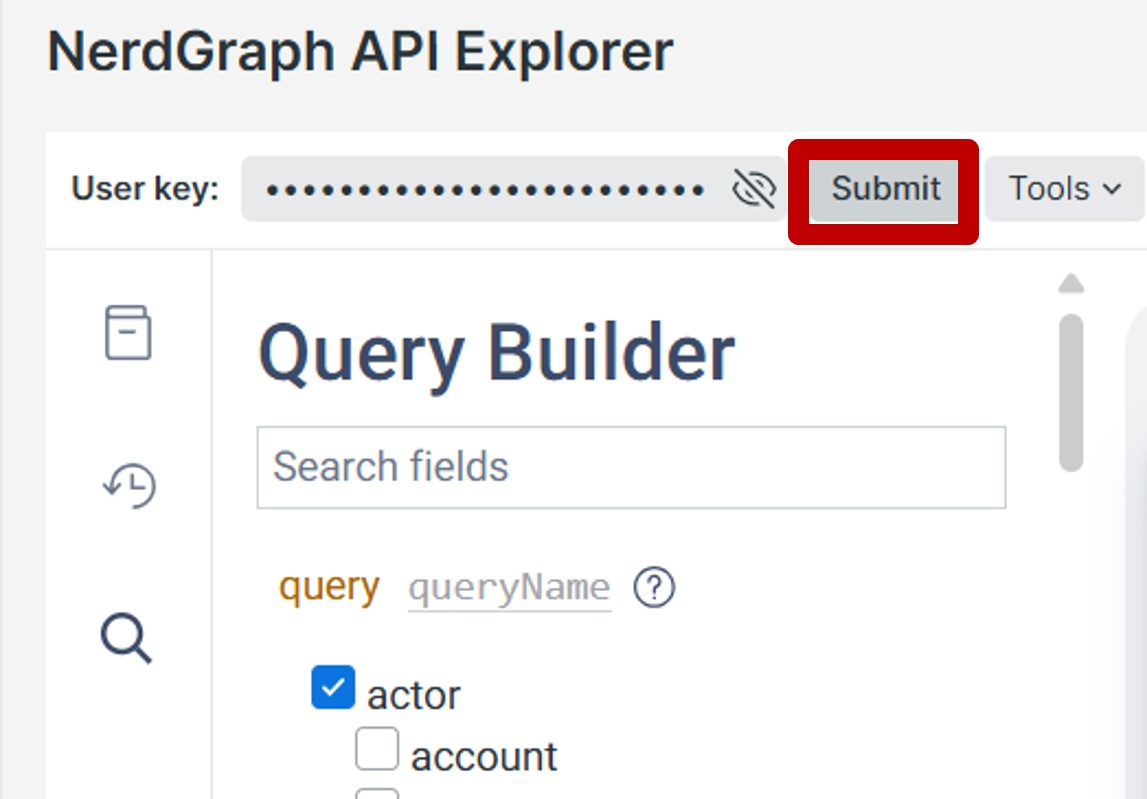Select the magnifying glass sidebar icon

pos(127,638)
